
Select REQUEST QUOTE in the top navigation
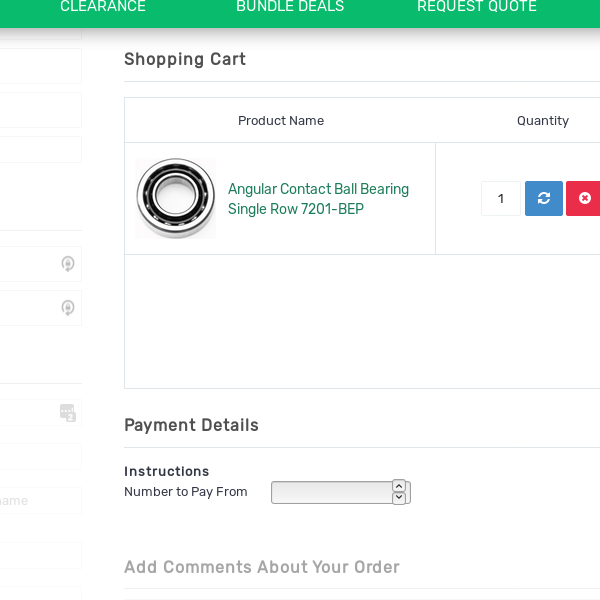point(477,7)
